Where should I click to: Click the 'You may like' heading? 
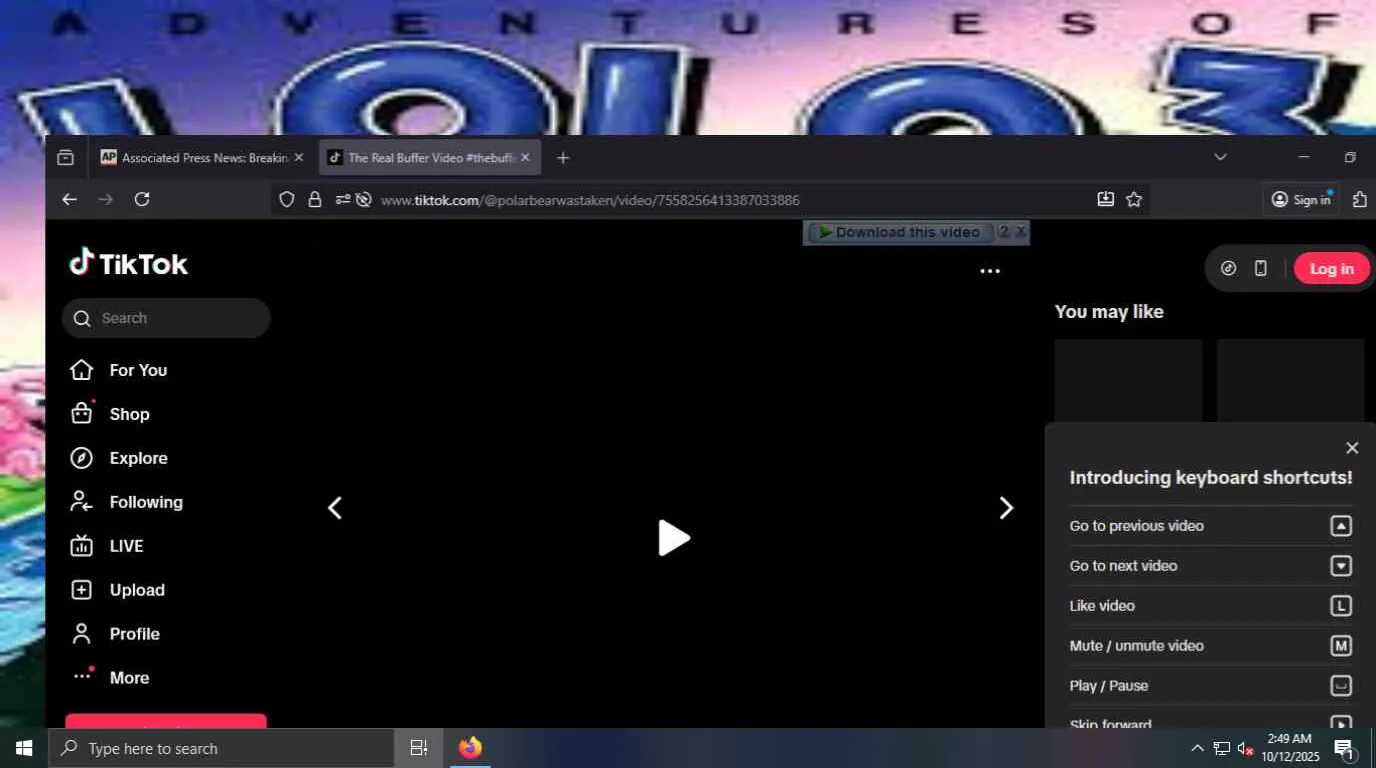point(1109,312)
